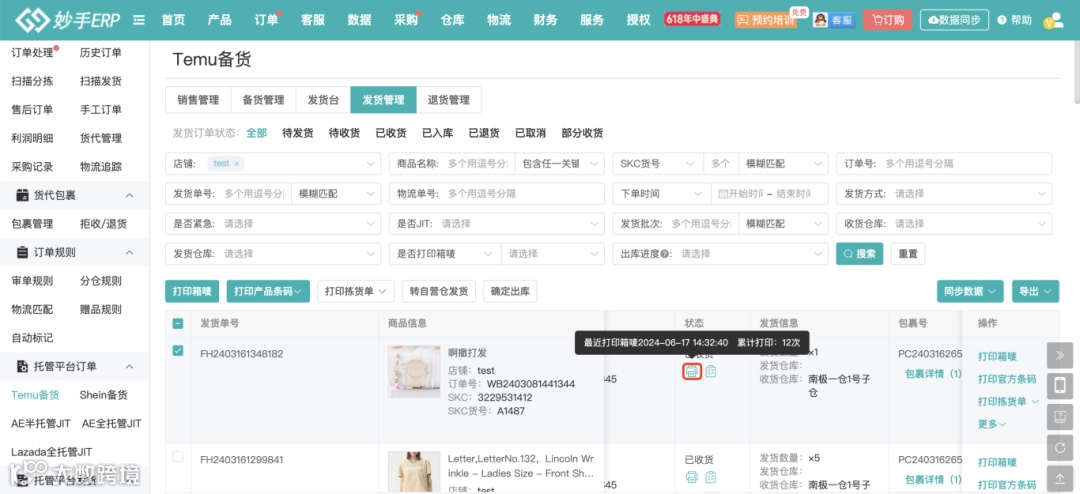Open the 是否JIT dropdown
The image size is (1080, 494).
click(x=497, y=224)
